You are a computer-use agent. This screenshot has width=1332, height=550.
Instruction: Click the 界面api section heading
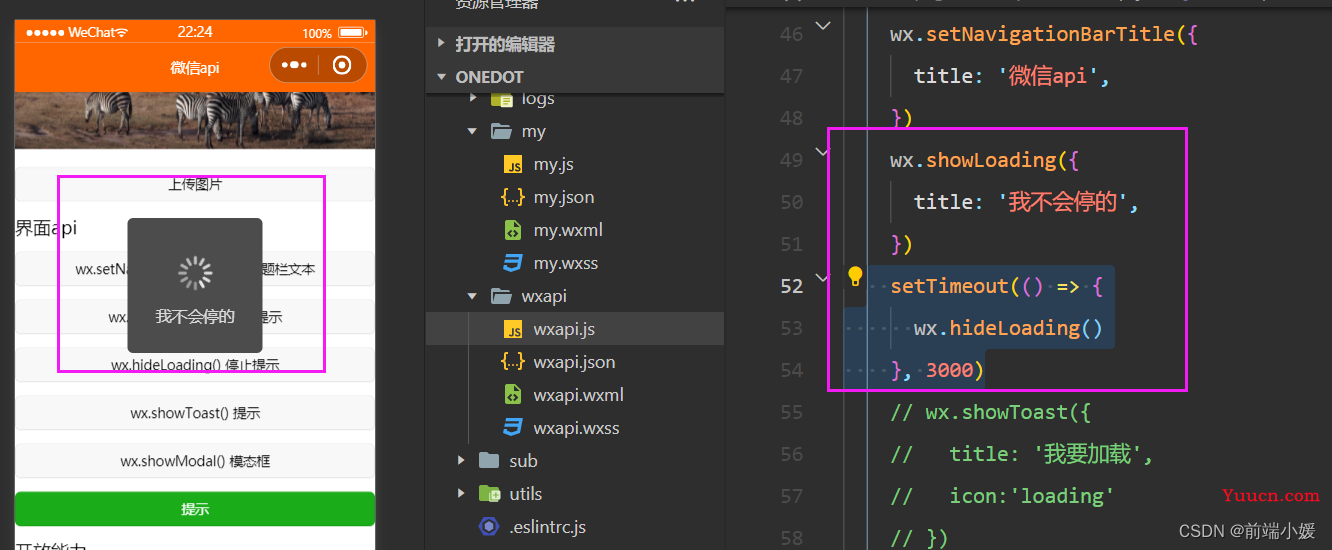coord(46,228)
